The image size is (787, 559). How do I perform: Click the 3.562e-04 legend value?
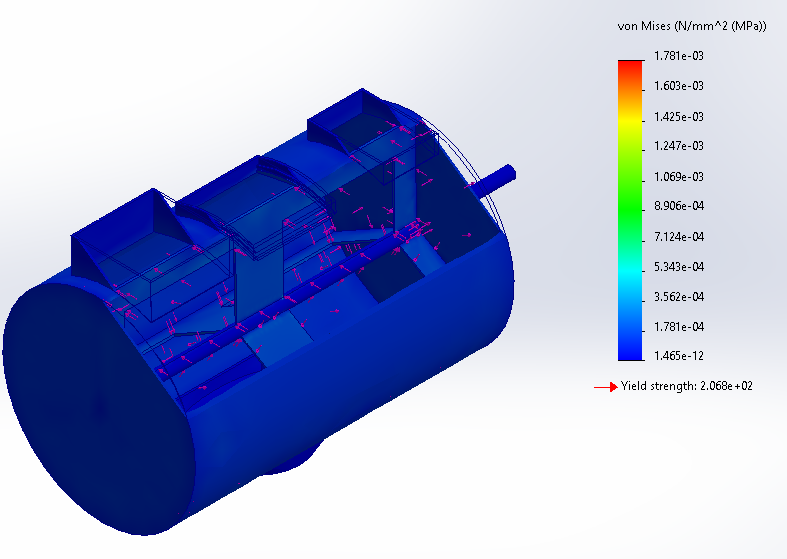679,297
